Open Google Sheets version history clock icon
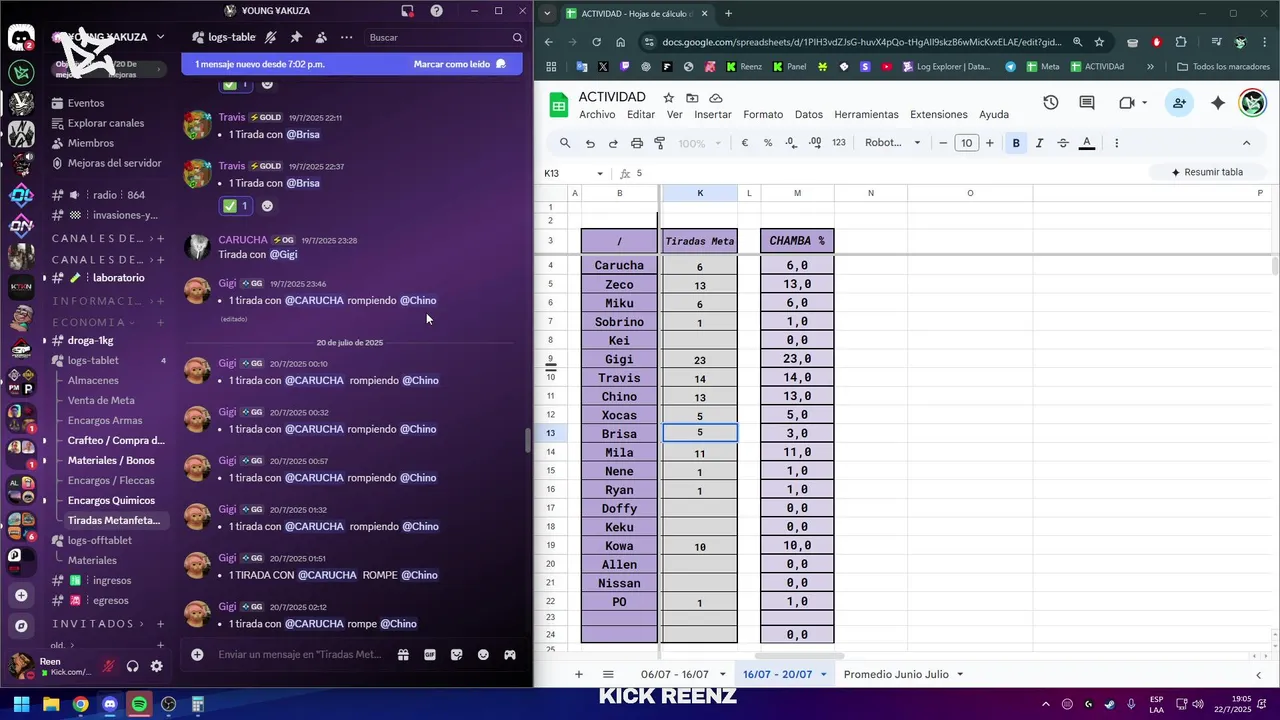The height and width of the screenshot is (720, 1280). point(1051,103)
